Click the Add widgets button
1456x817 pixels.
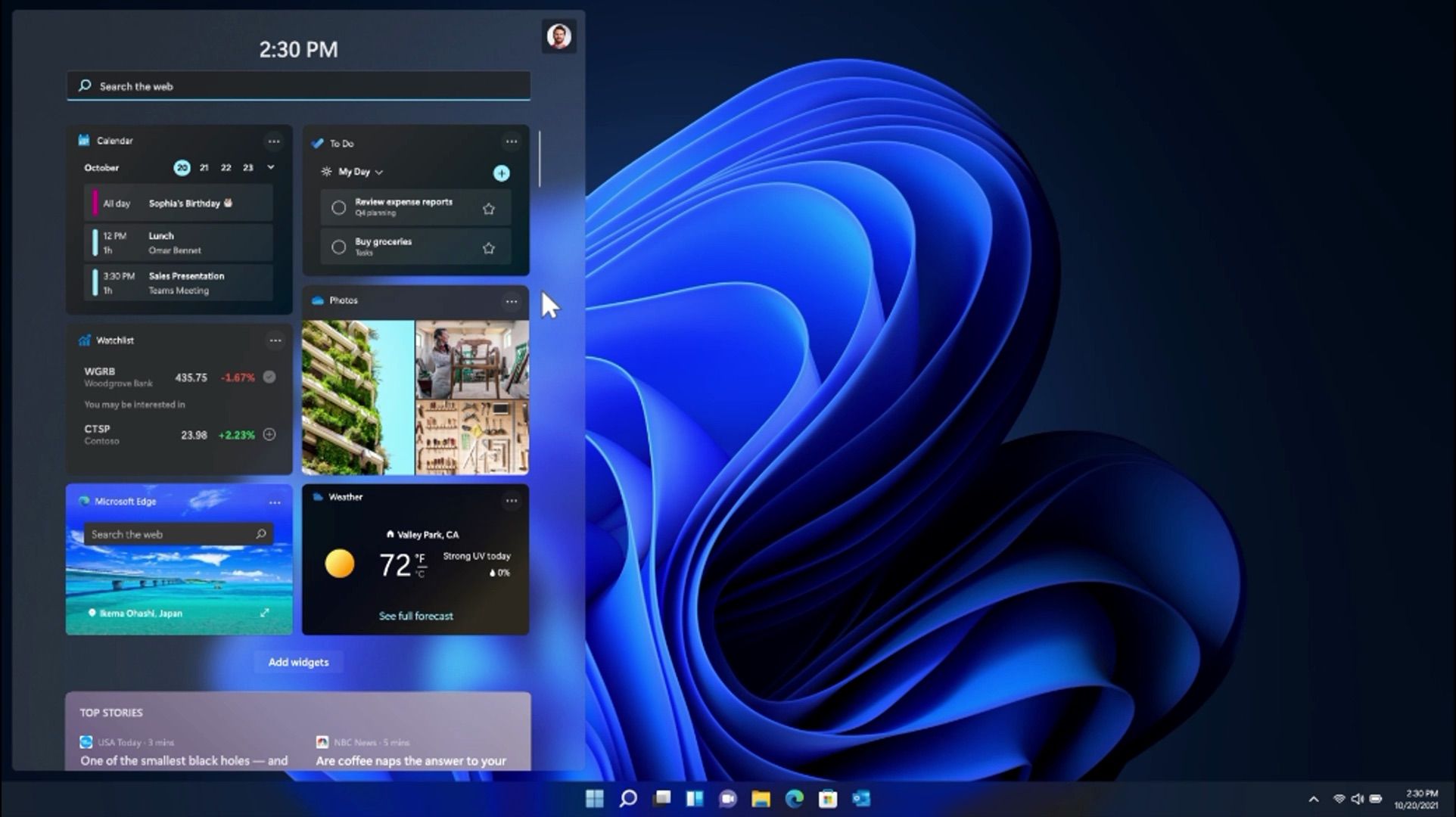point(298,662)
